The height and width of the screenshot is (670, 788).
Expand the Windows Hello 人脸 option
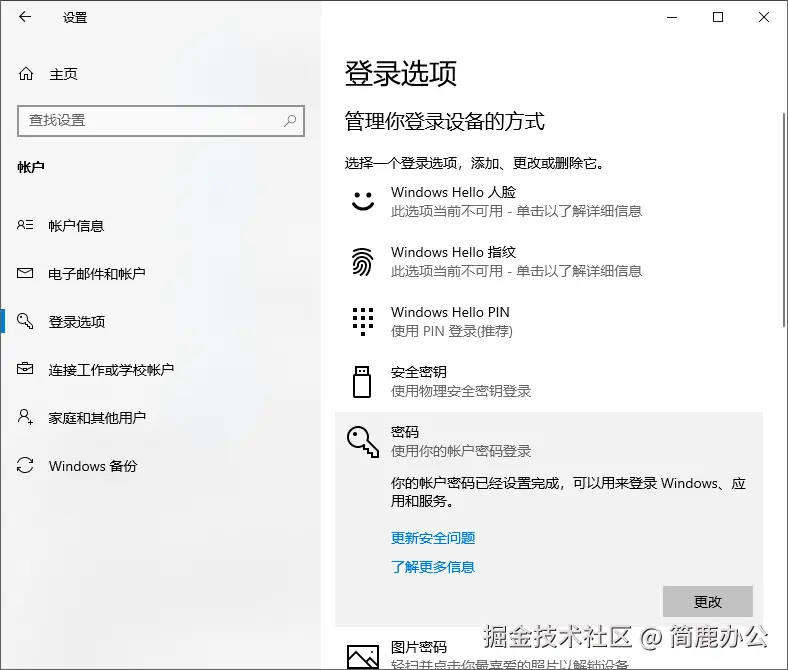pyautogui.click(x=549, y=201)
